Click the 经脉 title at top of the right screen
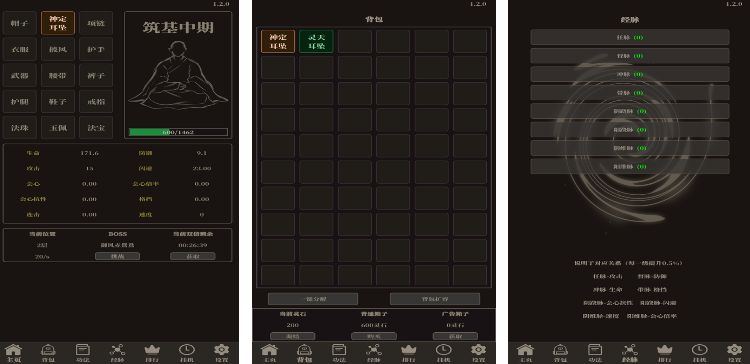Viewport: 750px width, 364px height. point(630,20)
